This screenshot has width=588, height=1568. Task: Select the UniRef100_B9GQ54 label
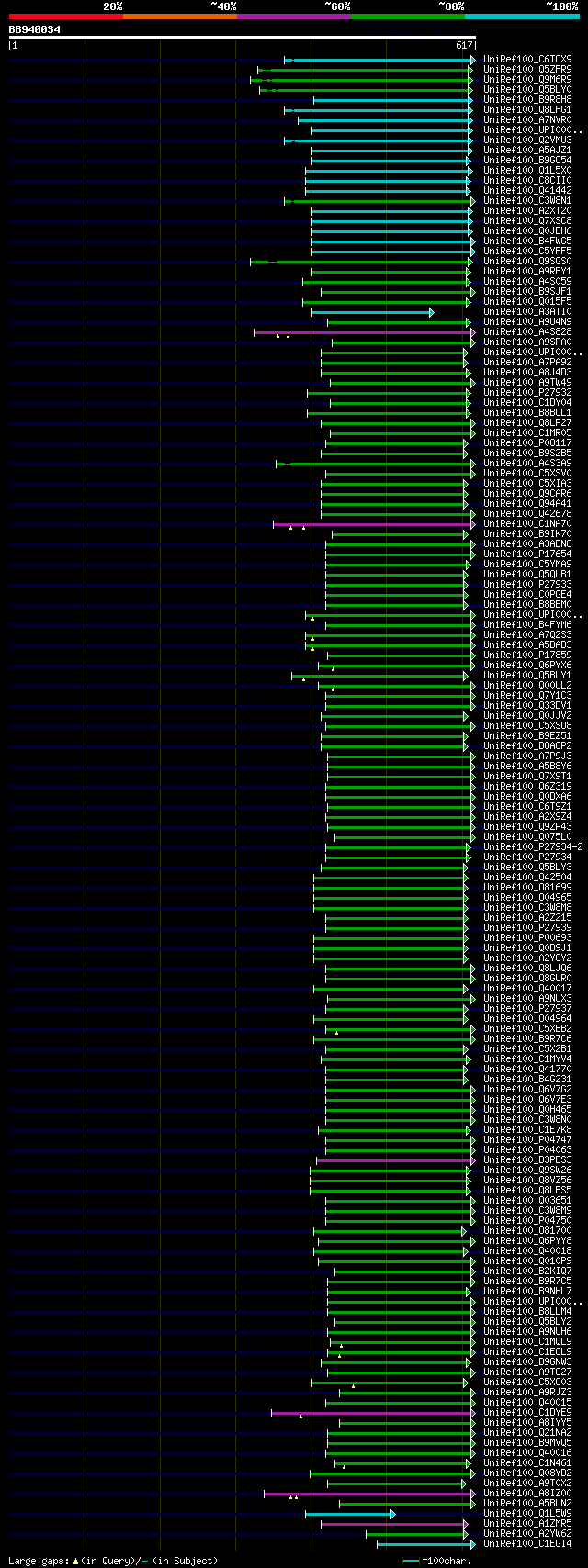[527, 161]
